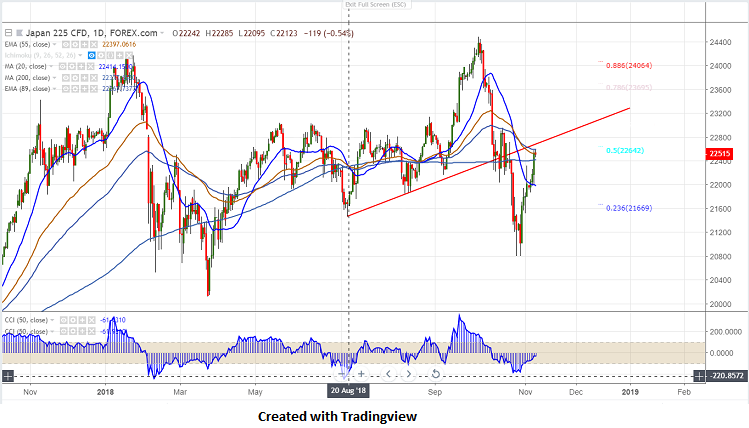The image size is (749, 428).
Task: Open settings for the upper CCI (50, close)
Action: point(73,320)
